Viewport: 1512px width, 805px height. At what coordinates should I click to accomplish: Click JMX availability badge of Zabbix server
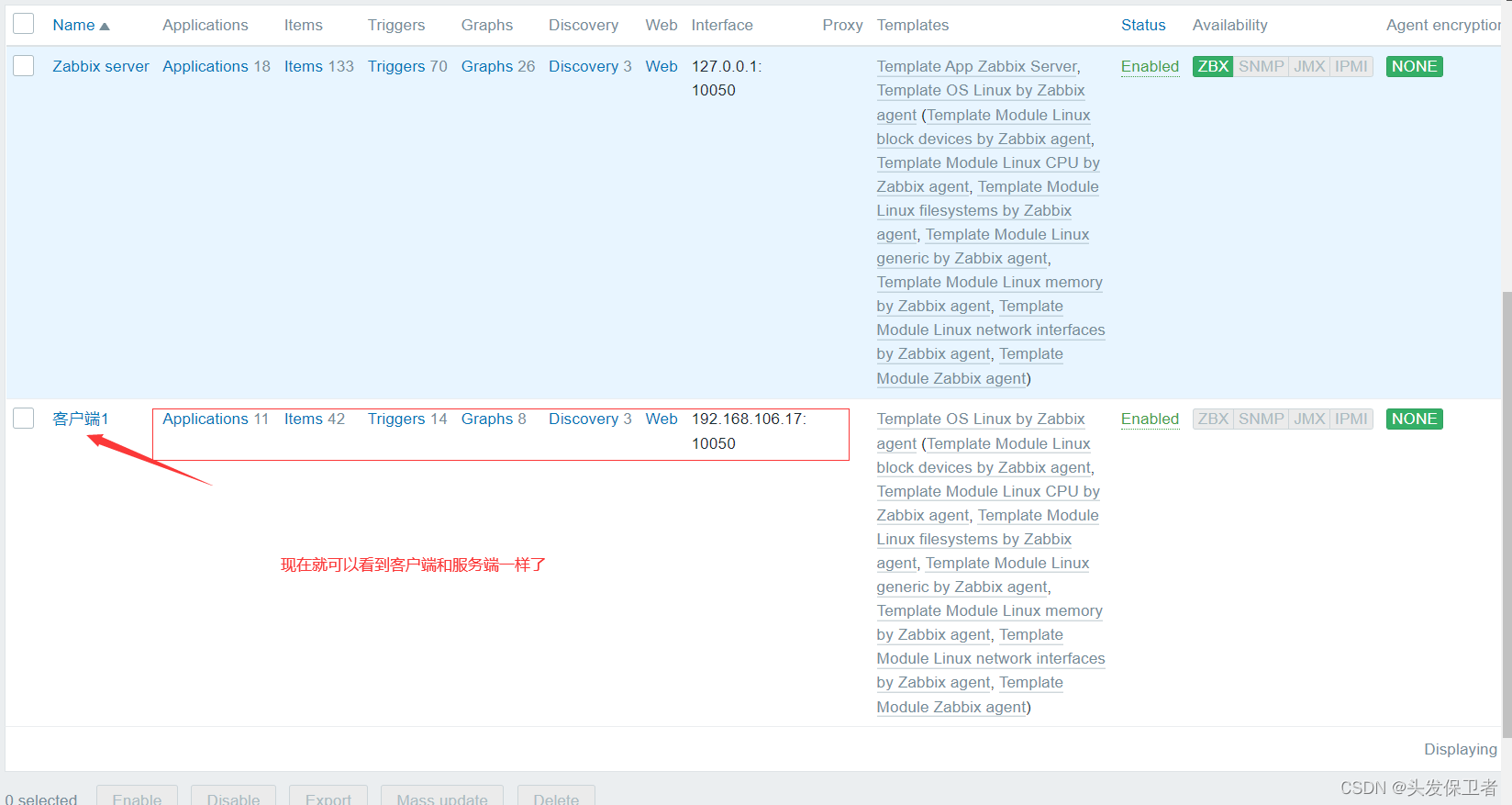click(1309, 66)
